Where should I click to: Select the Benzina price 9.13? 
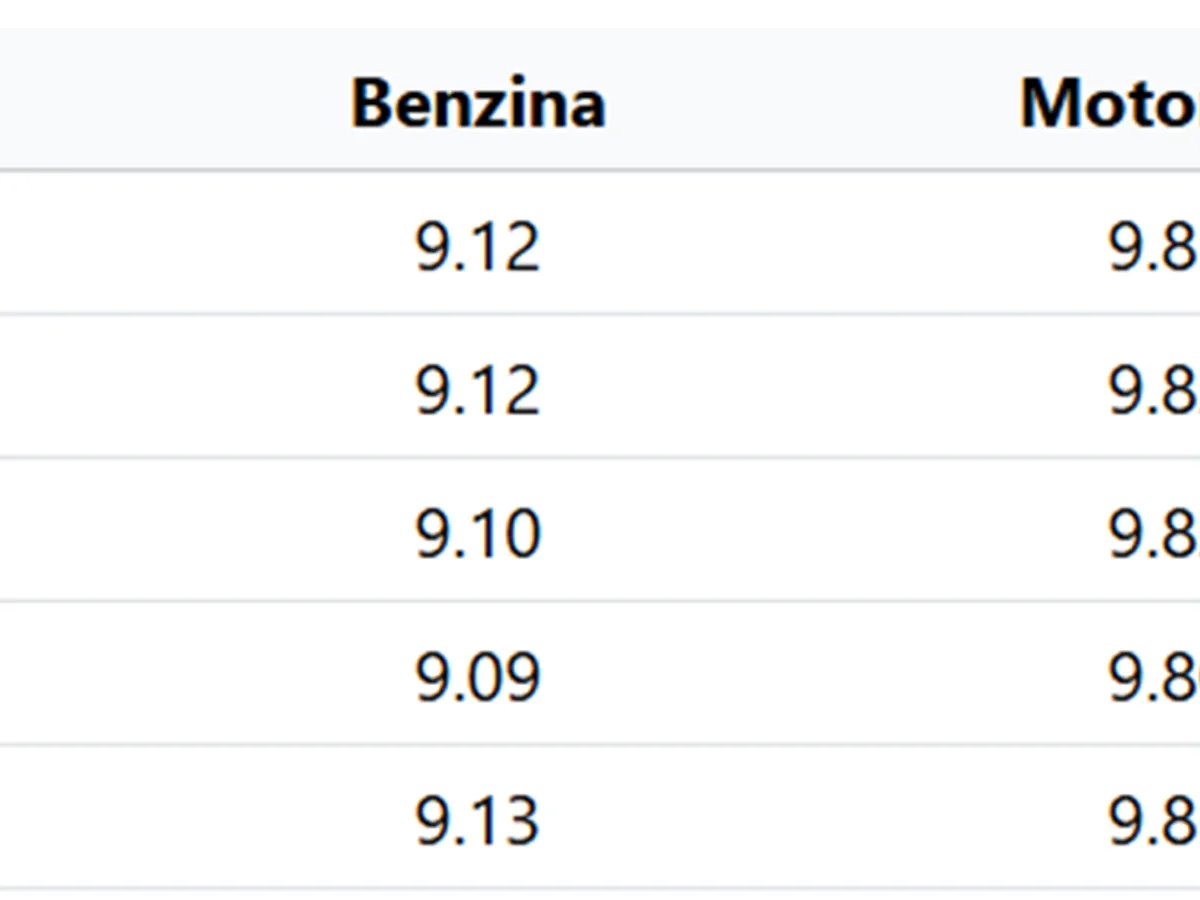478,820
